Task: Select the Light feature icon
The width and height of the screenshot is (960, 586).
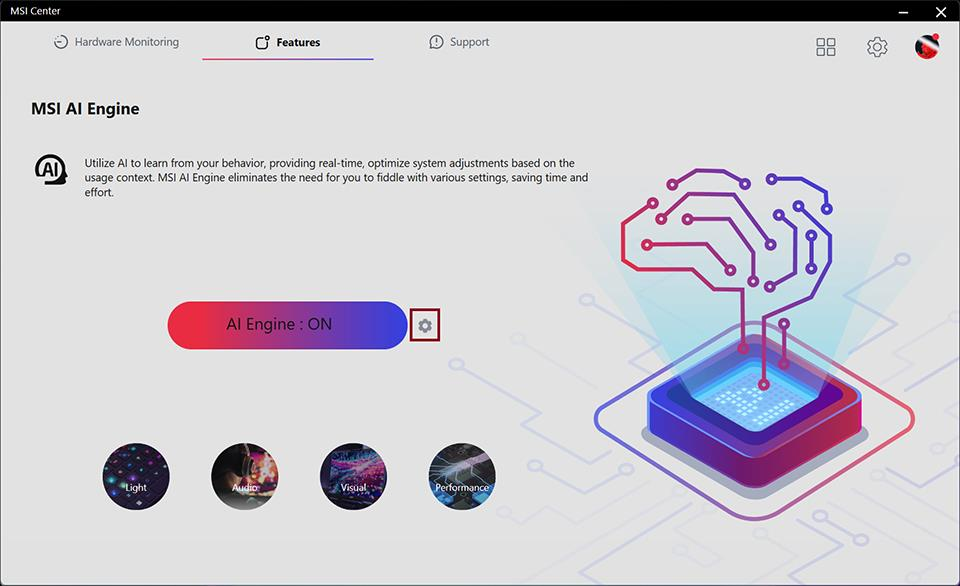Action: click(136, 476)
